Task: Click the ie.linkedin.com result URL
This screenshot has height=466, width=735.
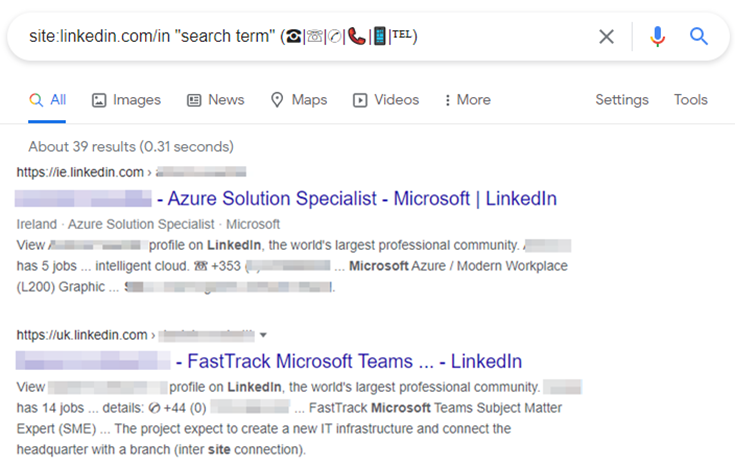Action: [x=82, y=172]
